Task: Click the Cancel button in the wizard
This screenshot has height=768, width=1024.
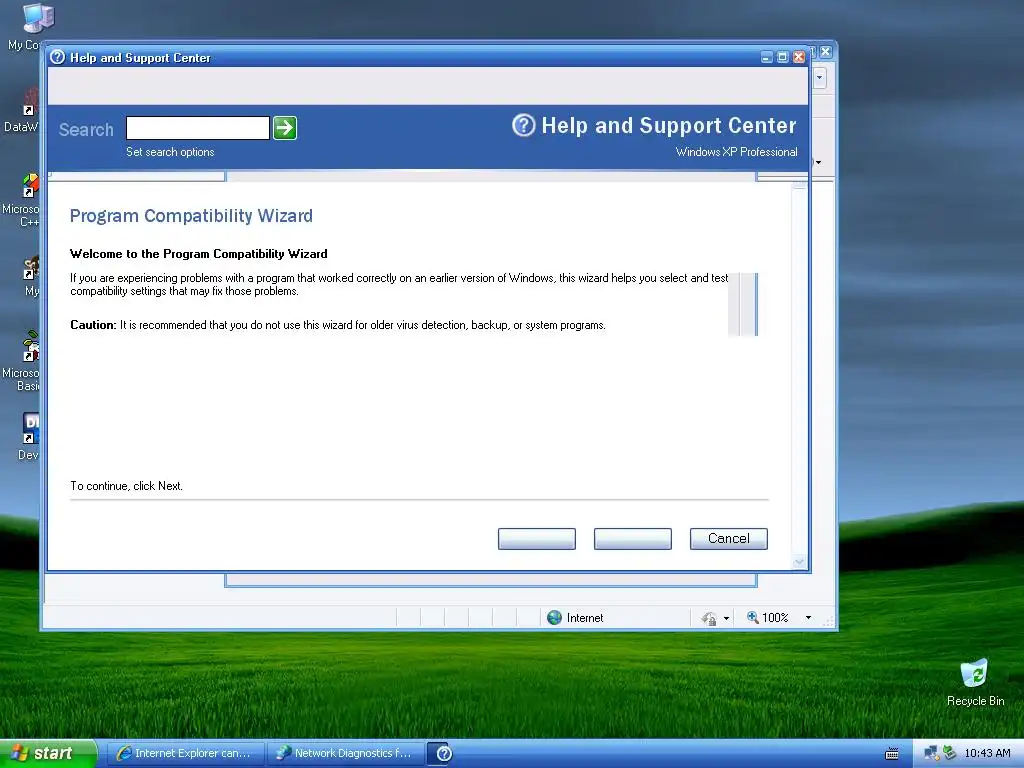Action: coord(729,539)
